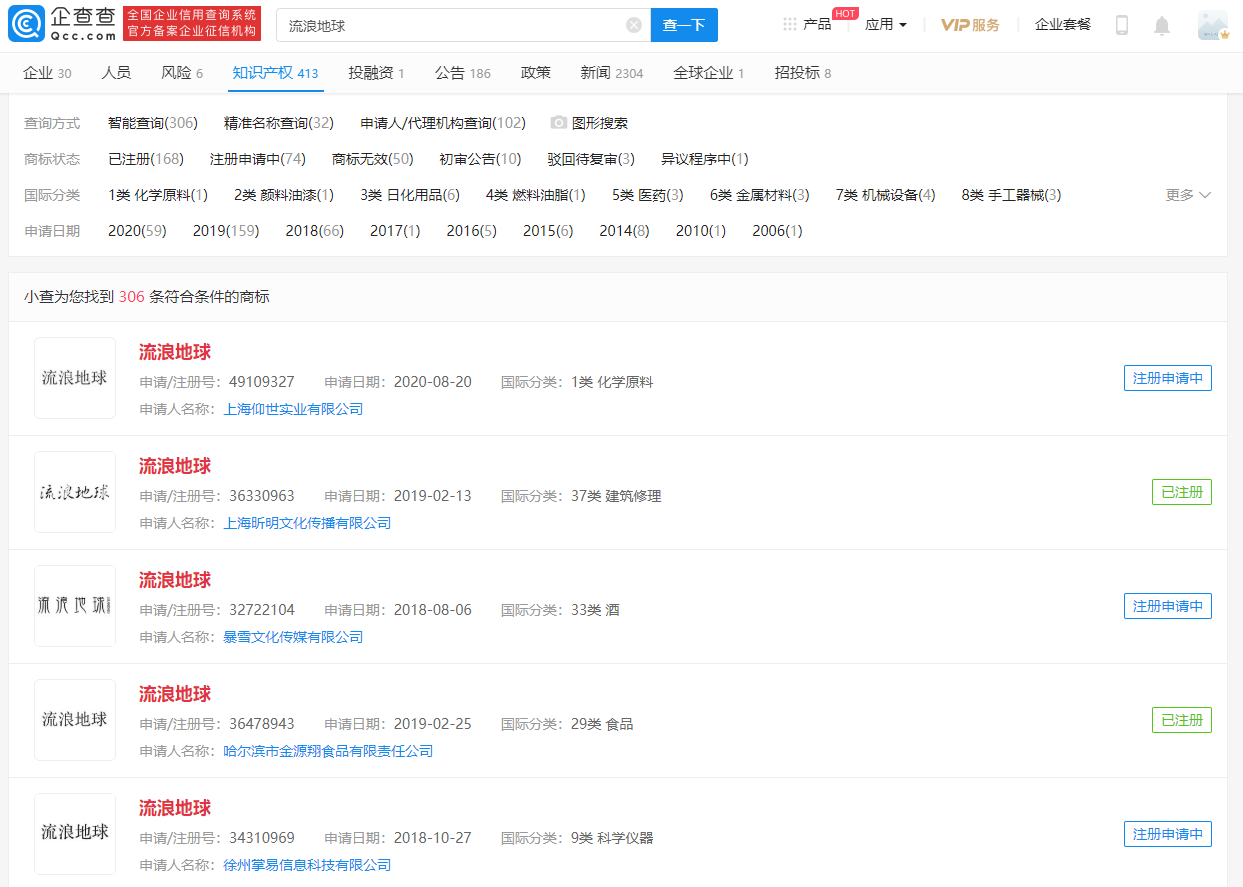Click 注册申请中 badge for 暴雪文化传媒
Screen dimensions: 1243x887
click(x=1168, y=606)
